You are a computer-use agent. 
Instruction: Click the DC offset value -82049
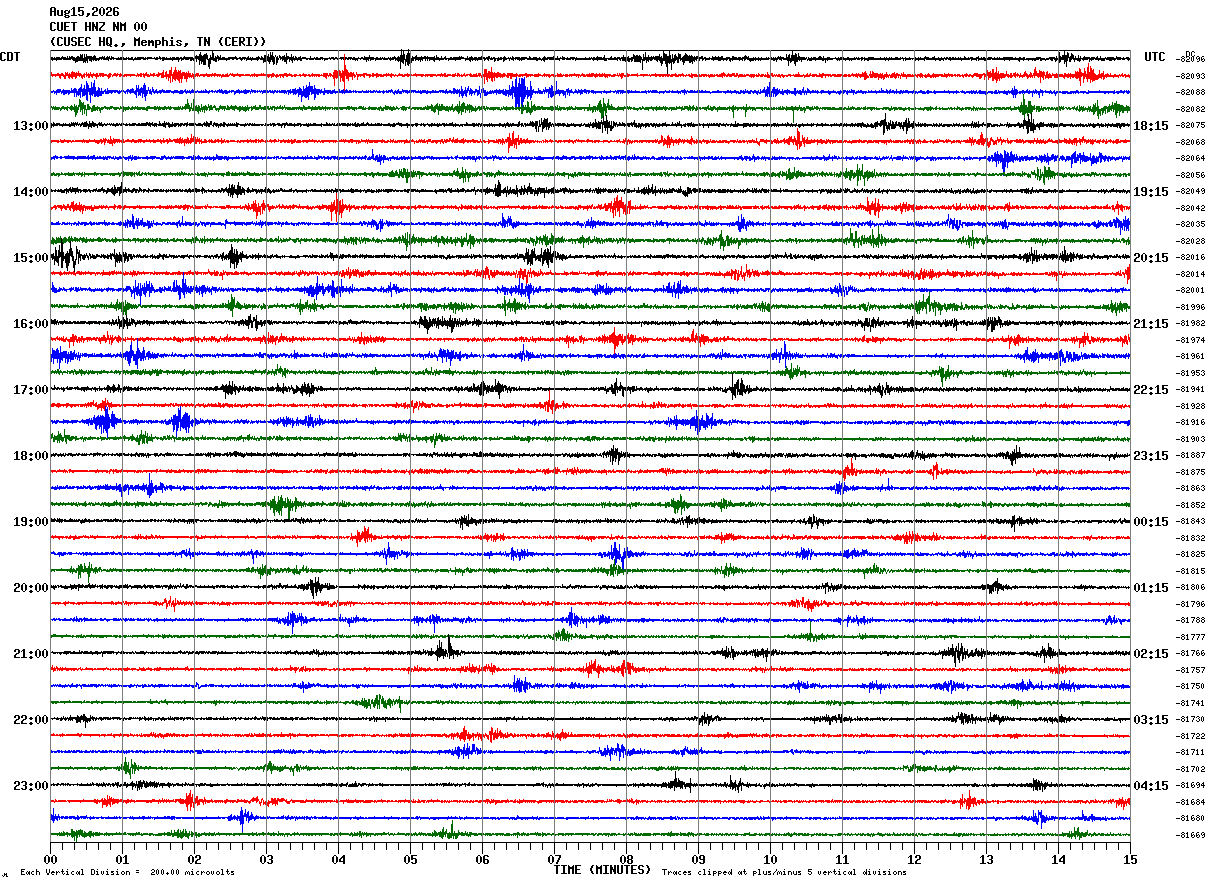1191,191
